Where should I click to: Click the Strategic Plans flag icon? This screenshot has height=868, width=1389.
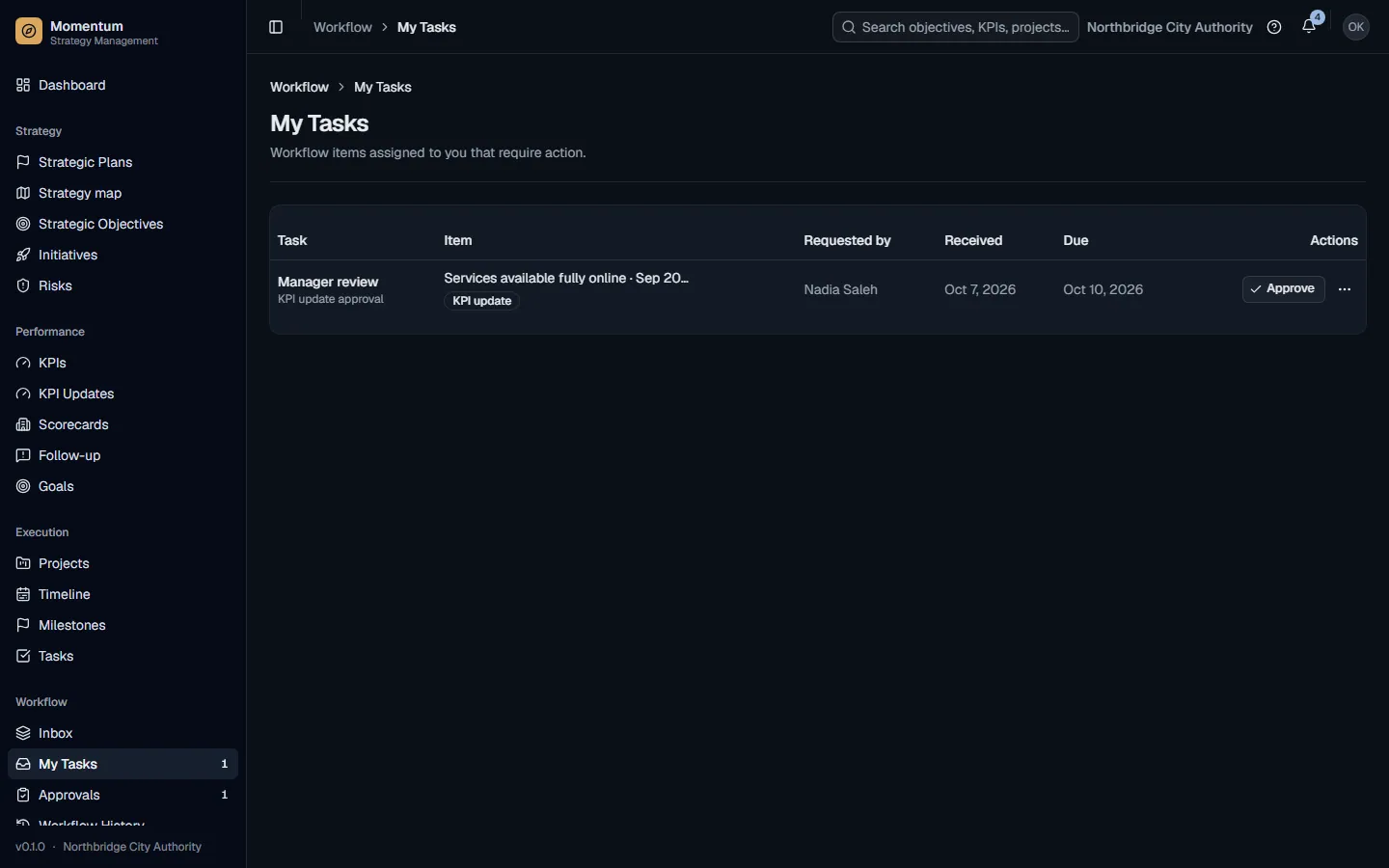click(x=23, y=162)
